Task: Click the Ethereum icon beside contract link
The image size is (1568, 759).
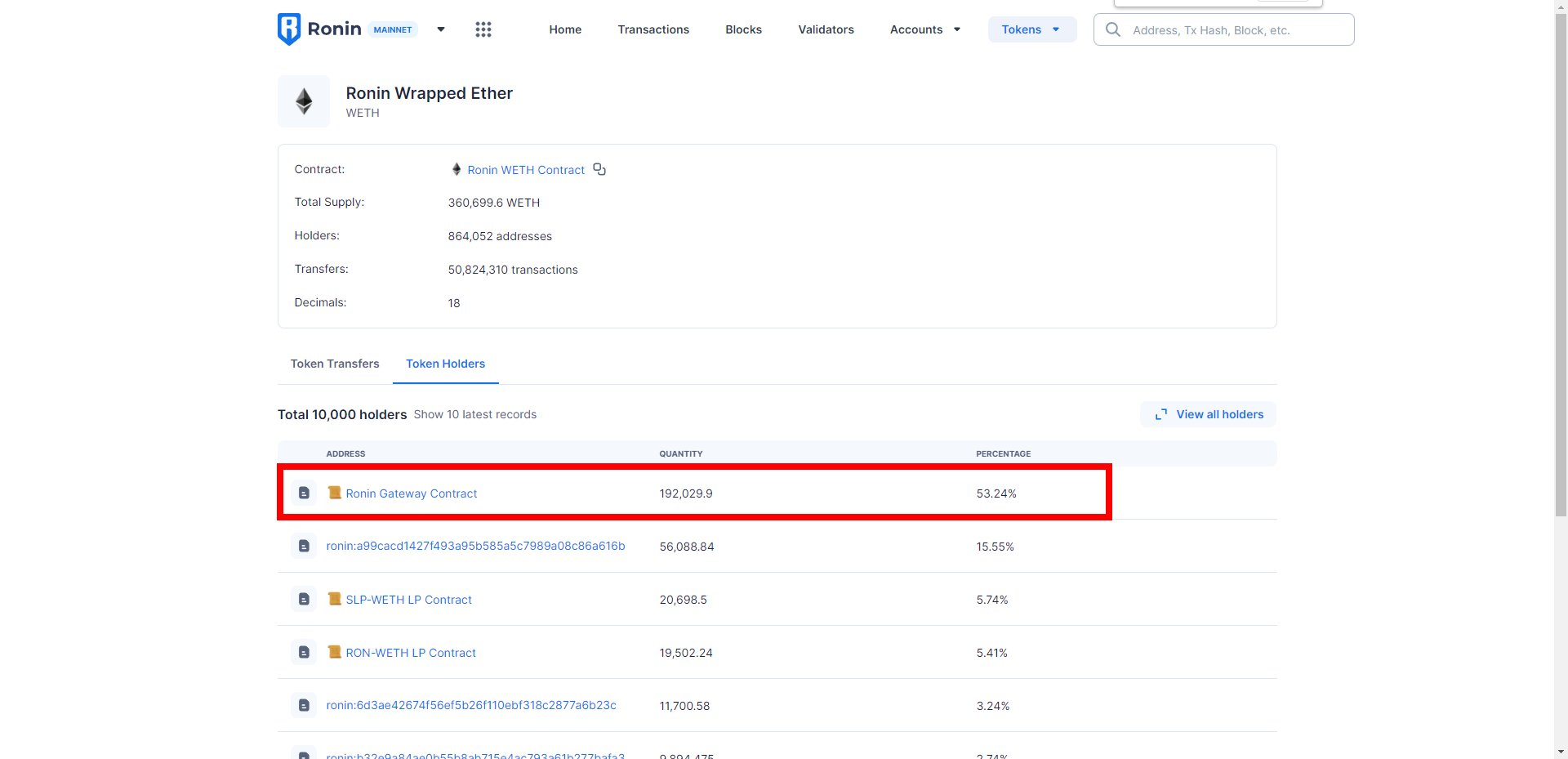Action: click(457, 169)
